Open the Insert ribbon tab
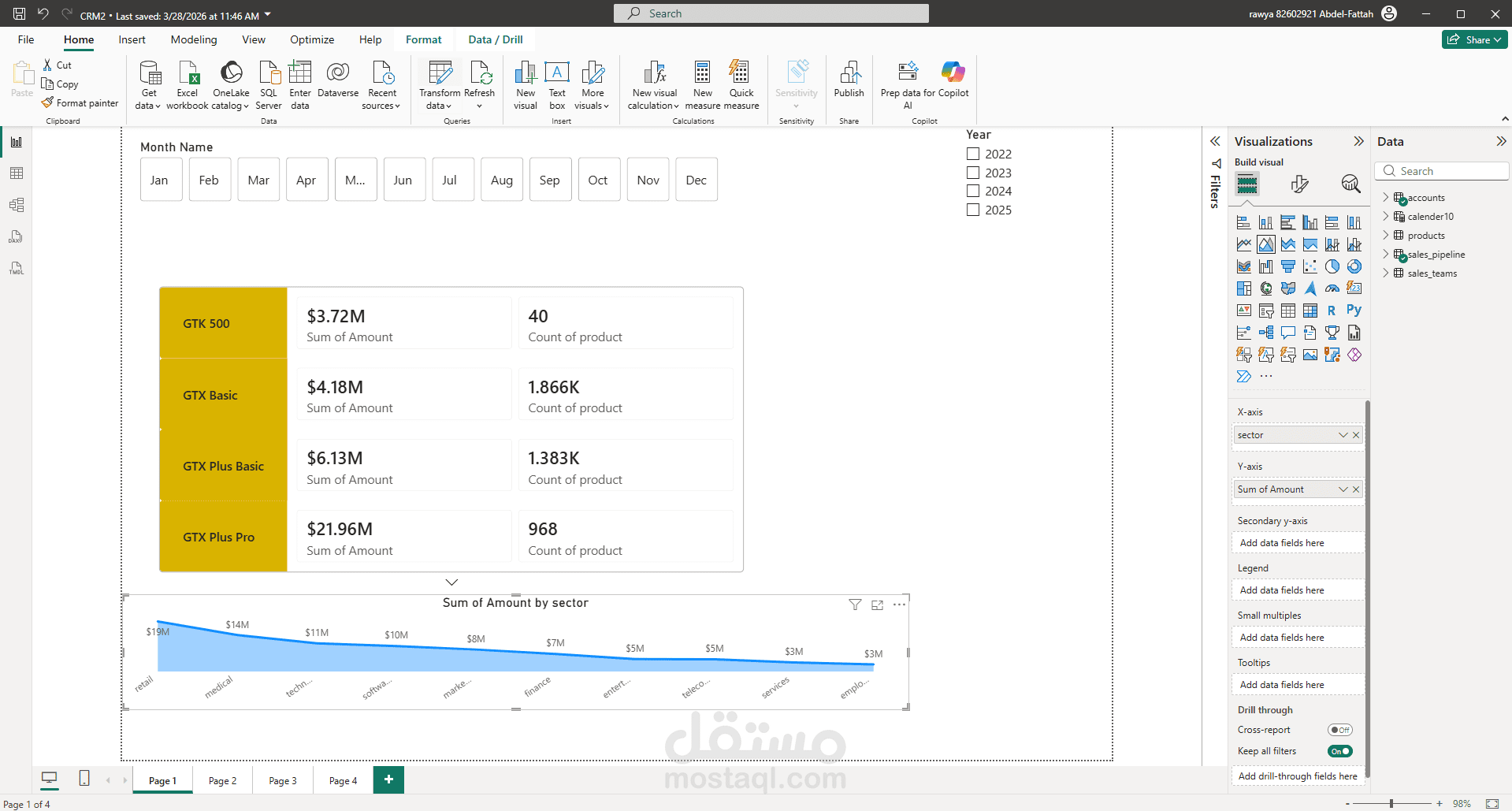This screenshot has width=1512, height=811. 132,39
